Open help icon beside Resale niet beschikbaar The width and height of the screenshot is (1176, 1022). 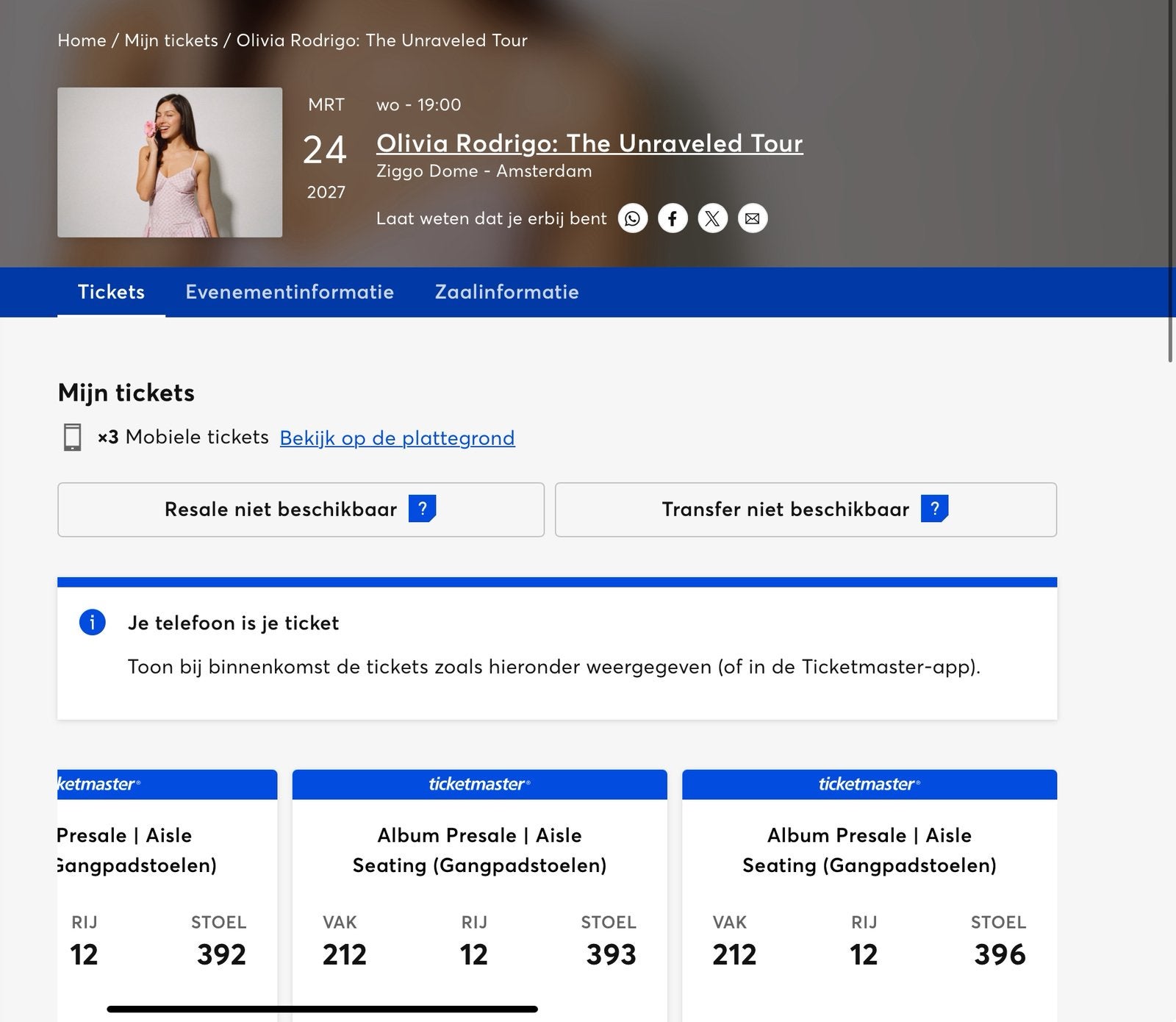(x=423, y=509)
